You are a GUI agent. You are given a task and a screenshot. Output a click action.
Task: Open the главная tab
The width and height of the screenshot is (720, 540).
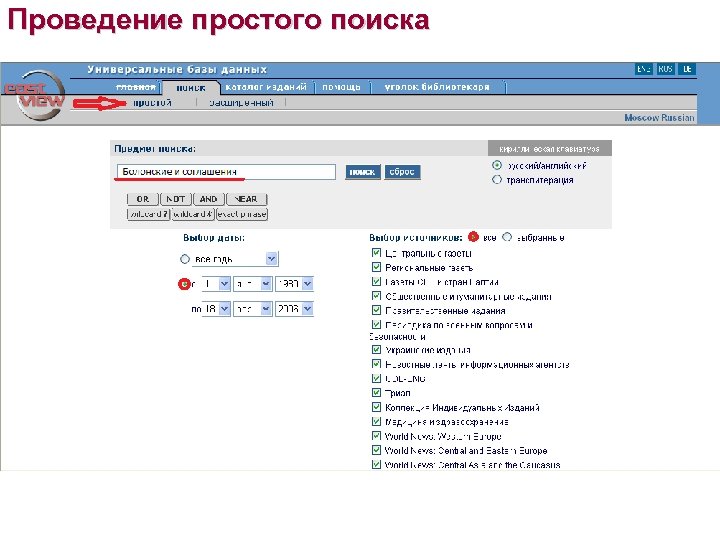[x=136, y=87]
